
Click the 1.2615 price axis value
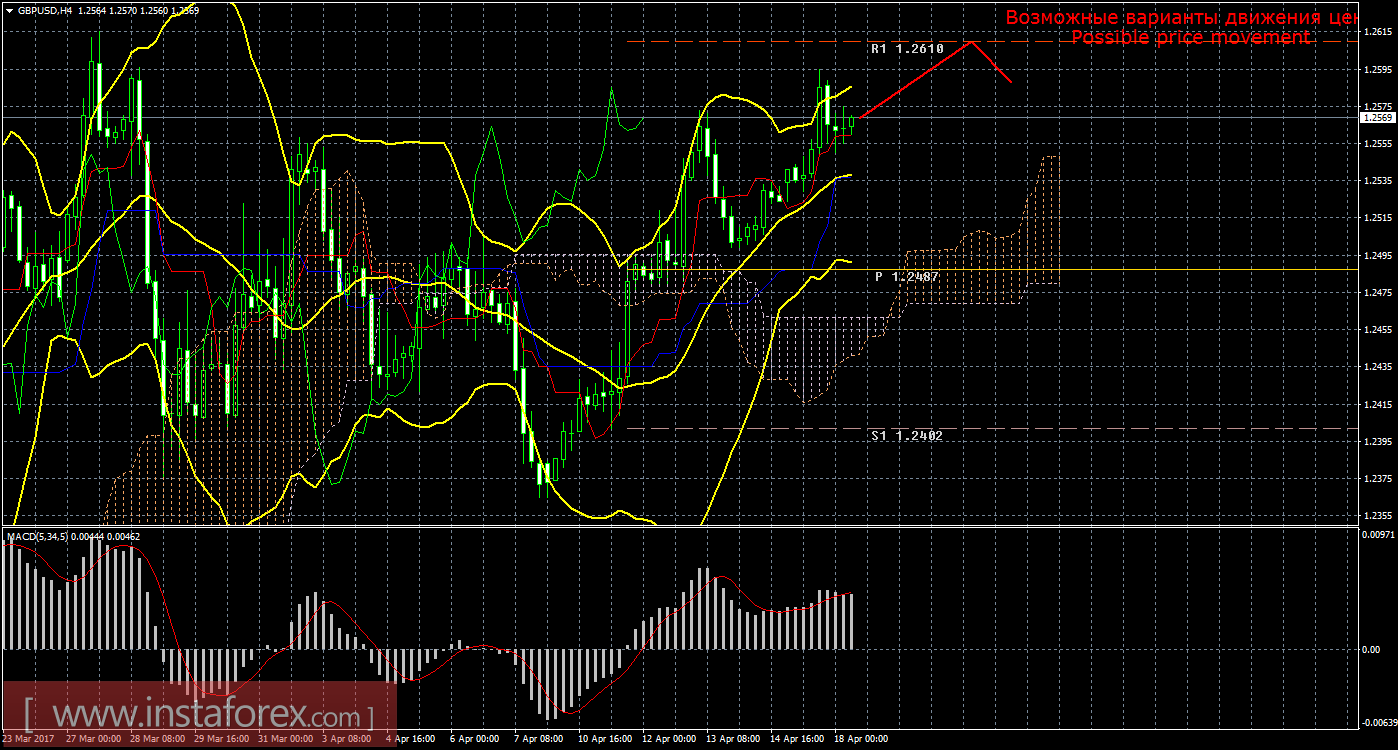(1377, 32)
